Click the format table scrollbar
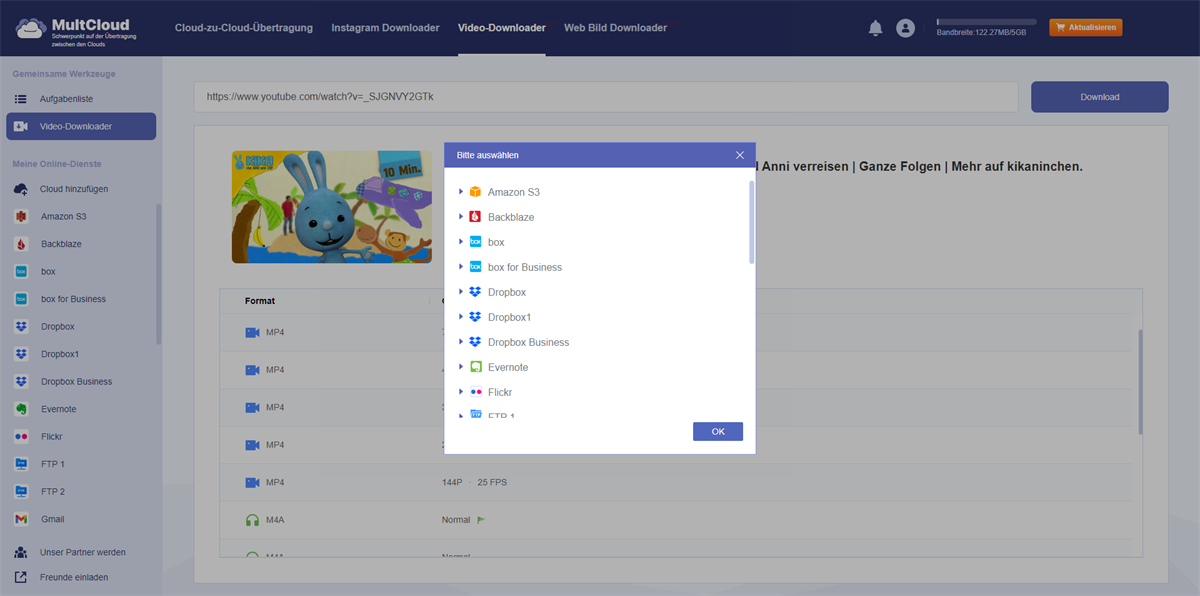This screenshot has width=1200, height=596. click(x=1140, y=382)
